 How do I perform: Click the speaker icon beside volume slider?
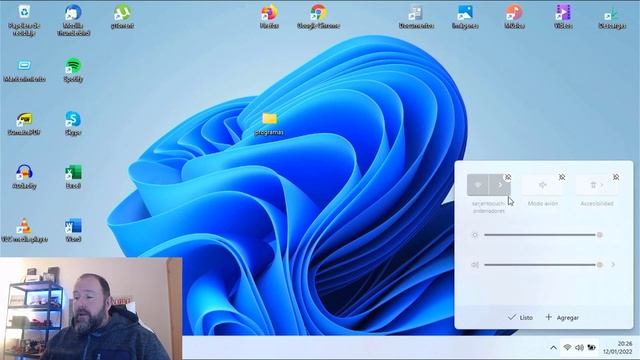point(475,264)
